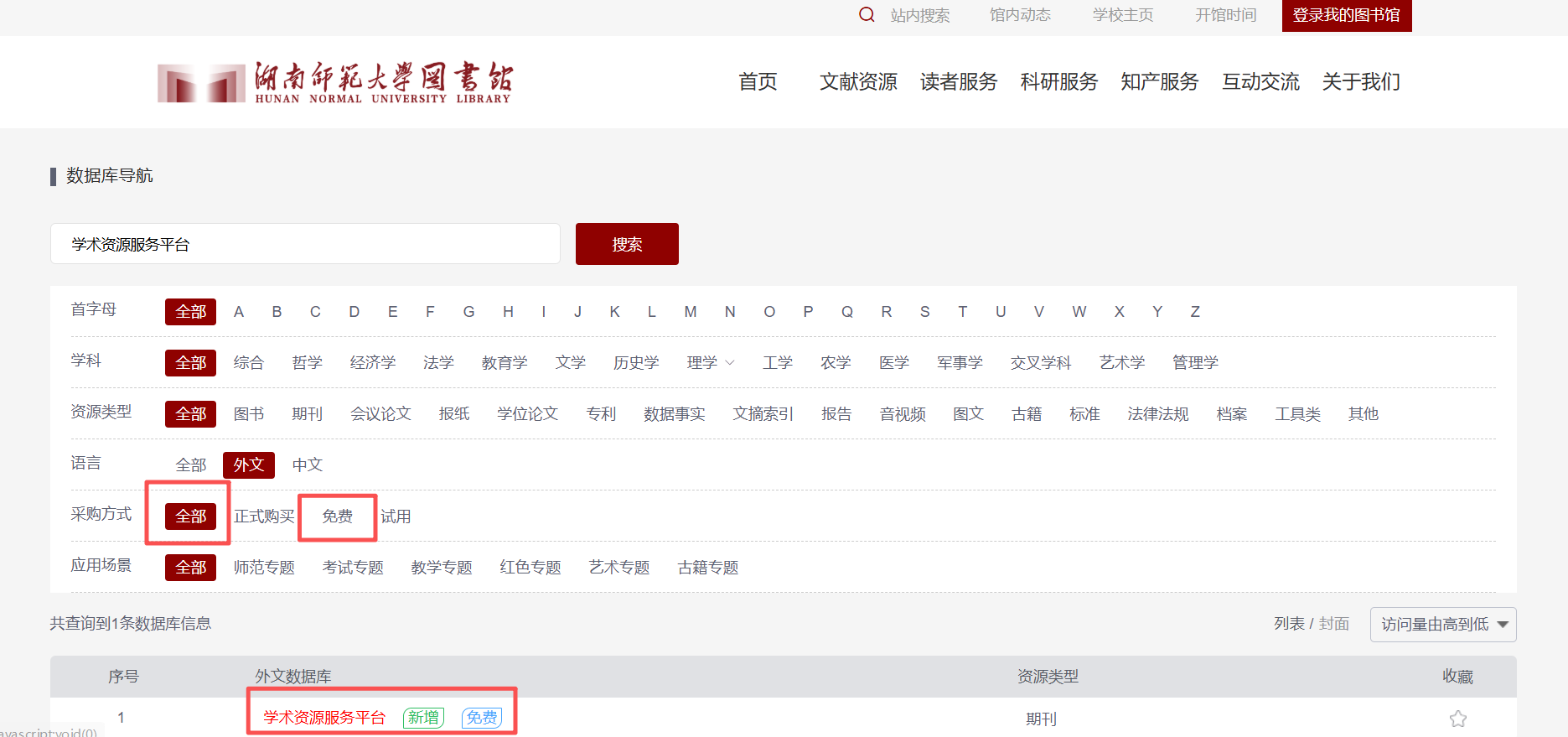The width and height of the screenshot is (1568, 737).
Task: Filter subject by 历史学
Action: 636,363
